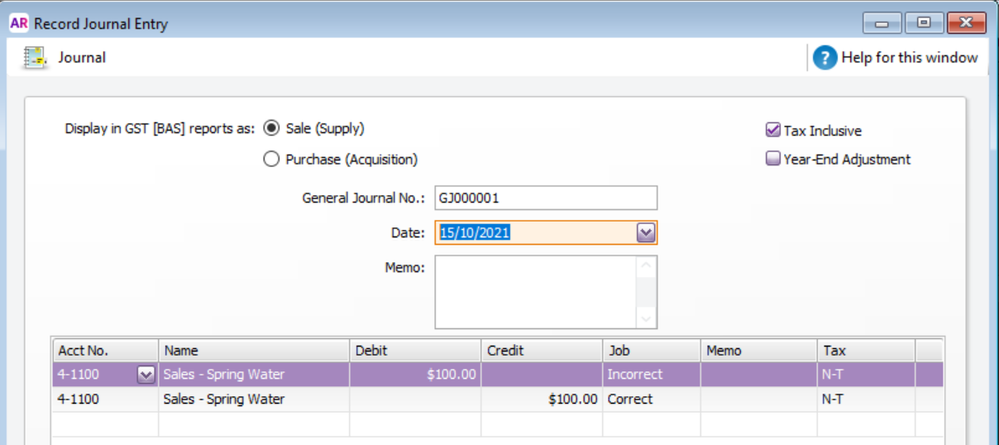Viewport: 999px width, 445px height.
Task: Enable the Year-End Adjustment checkbox
Action: click(x=772, y=159)
